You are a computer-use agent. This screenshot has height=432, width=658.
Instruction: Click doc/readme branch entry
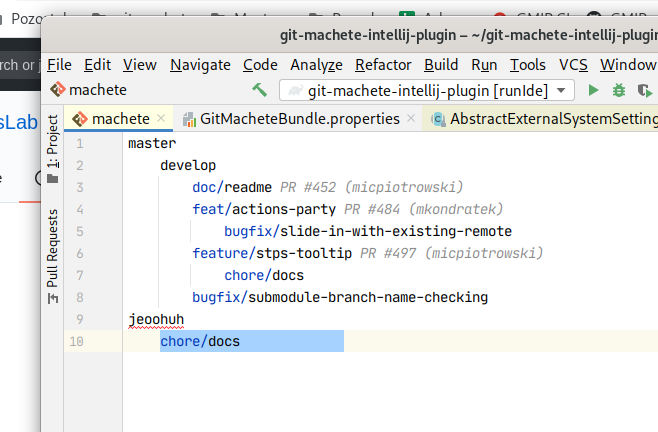[x=232, y=187]
